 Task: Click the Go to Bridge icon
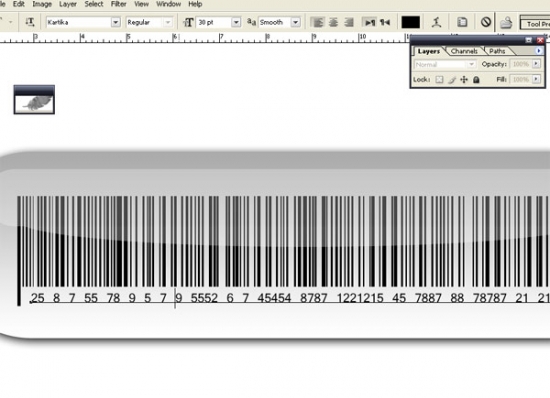tap(506, 23)
